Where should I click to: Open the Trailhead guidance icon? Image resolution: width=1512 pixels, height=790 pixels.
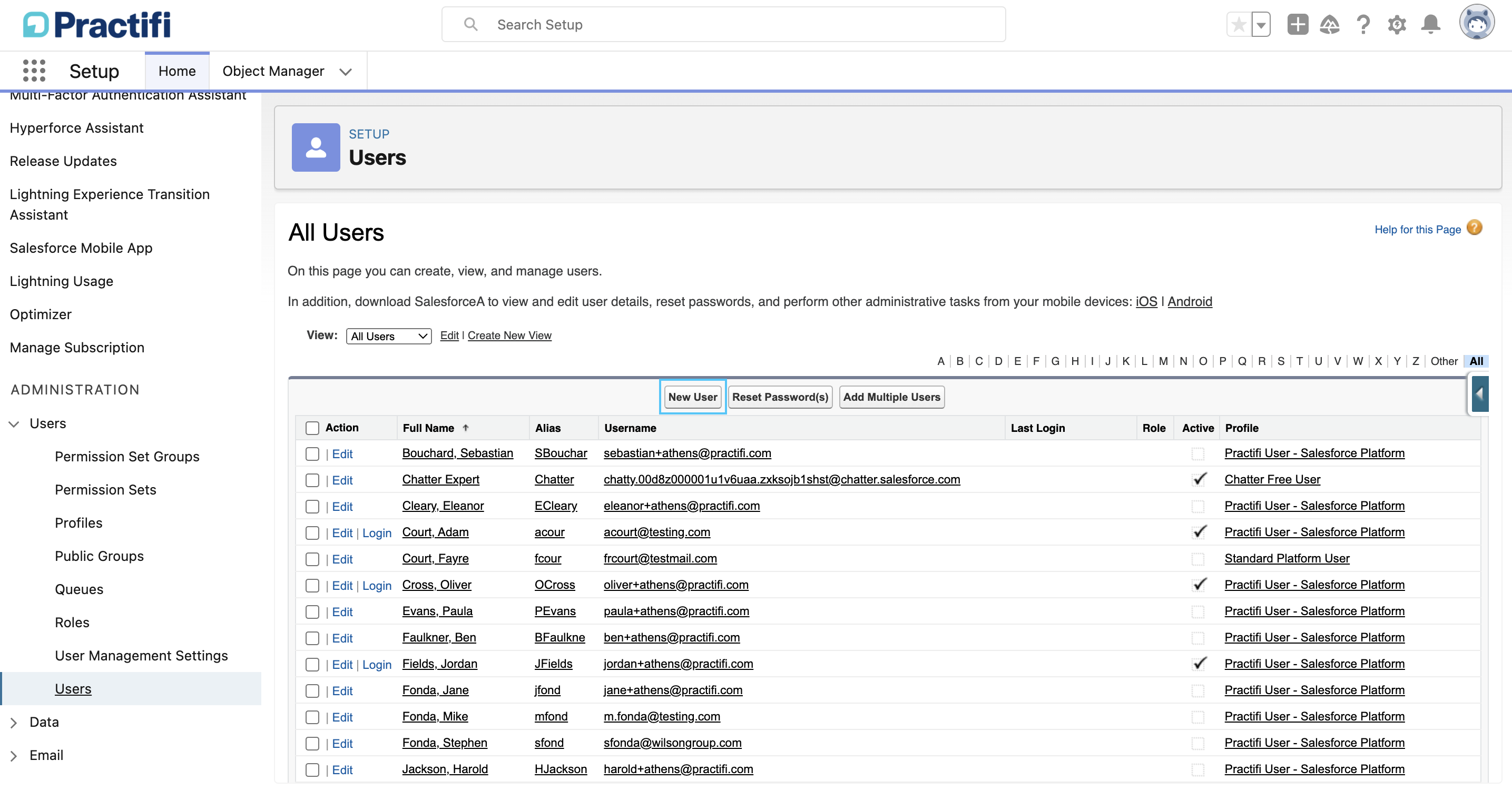point(1330,25)
